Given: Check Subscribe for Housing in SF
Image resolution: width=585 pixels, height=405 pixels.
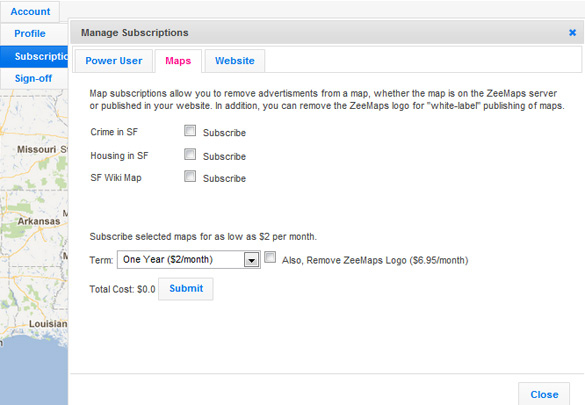Looking at the screenshot, I should tap(190, 154).
